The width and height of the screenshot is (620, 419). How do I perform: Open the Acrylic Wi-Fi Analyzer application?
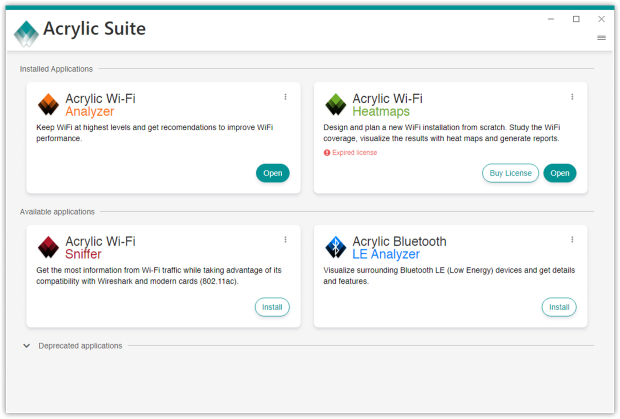coord(272,173)
